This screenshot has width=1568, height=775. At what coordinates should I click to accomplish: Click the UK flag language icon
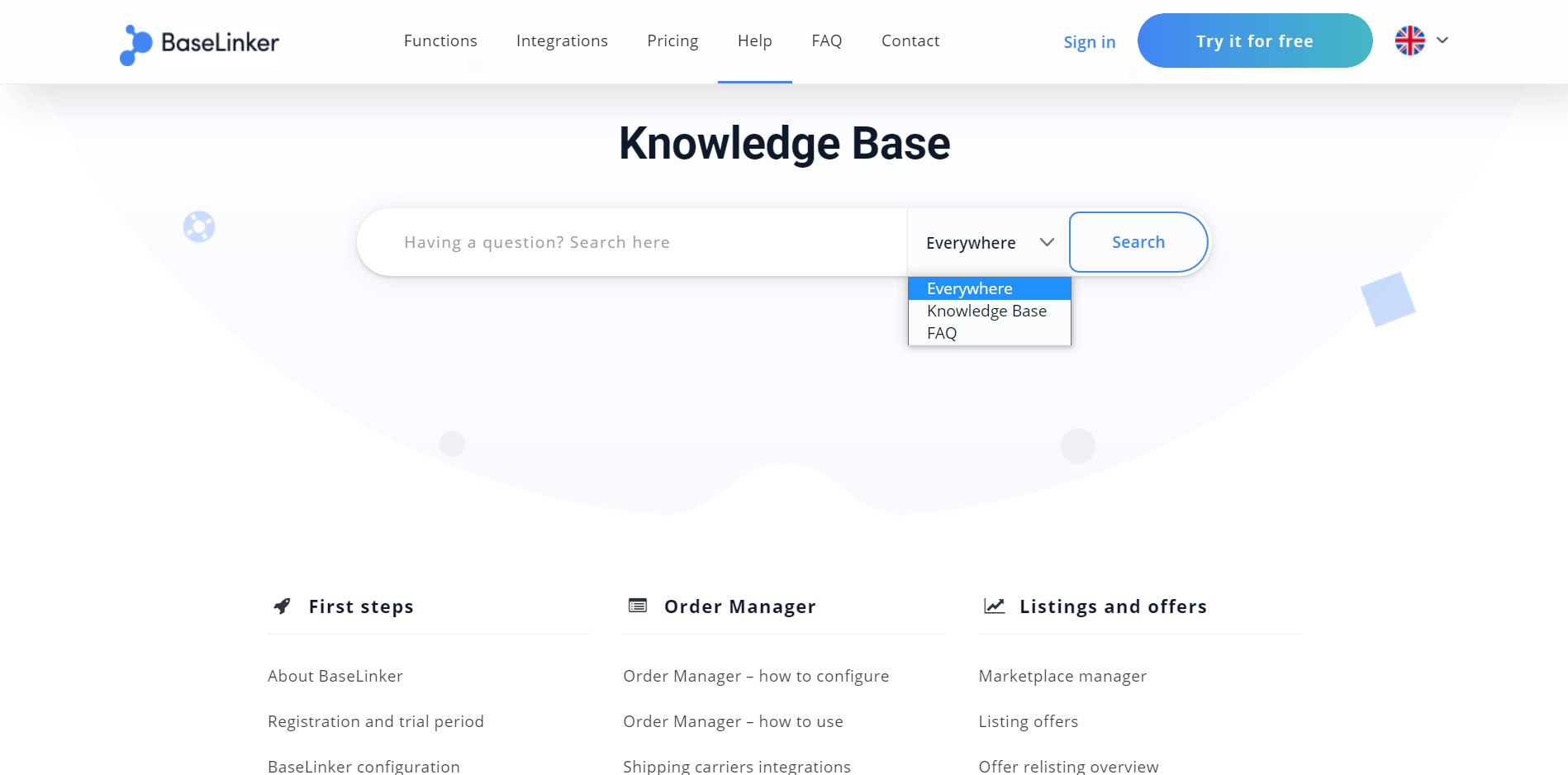(1409, 40)
